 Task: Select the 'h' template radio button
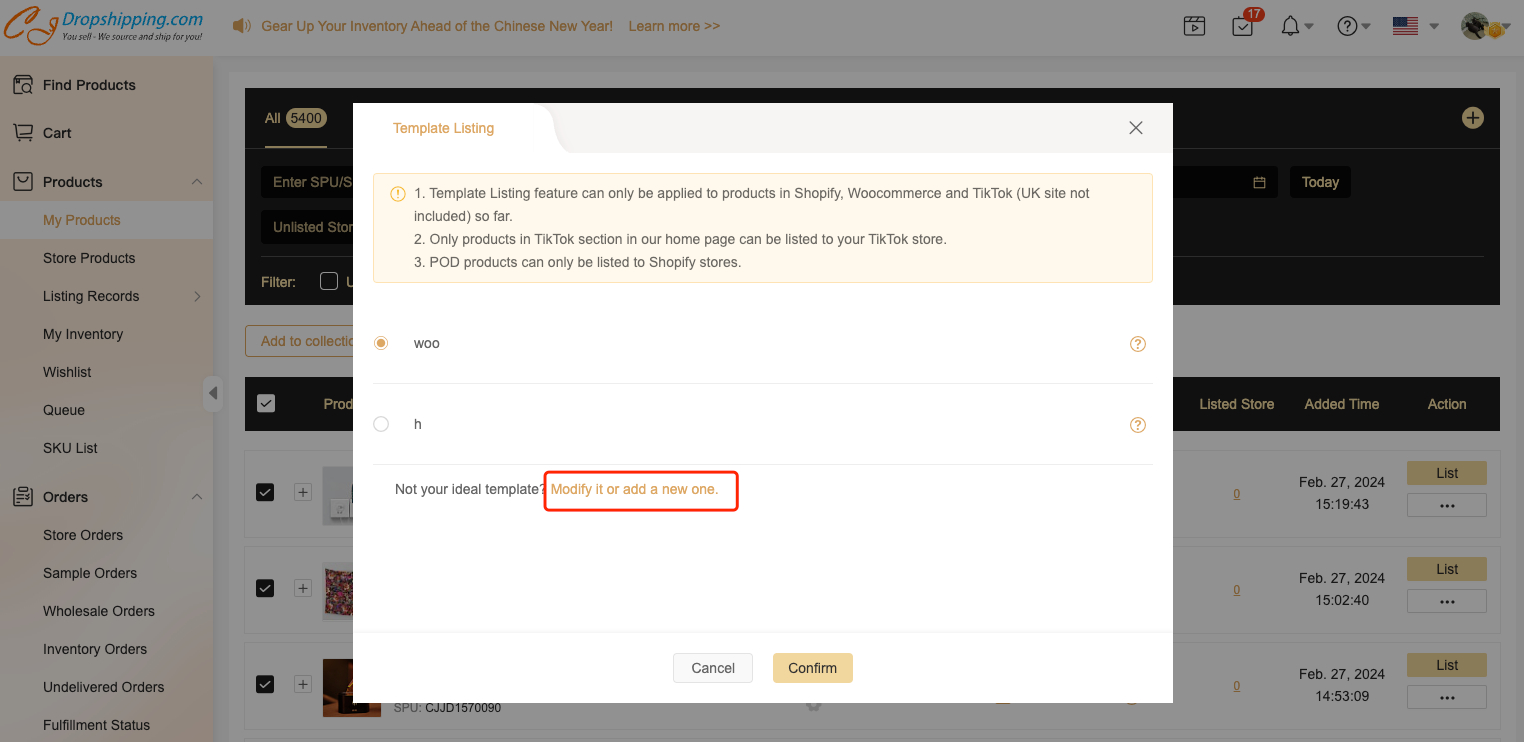coord(381,424)
